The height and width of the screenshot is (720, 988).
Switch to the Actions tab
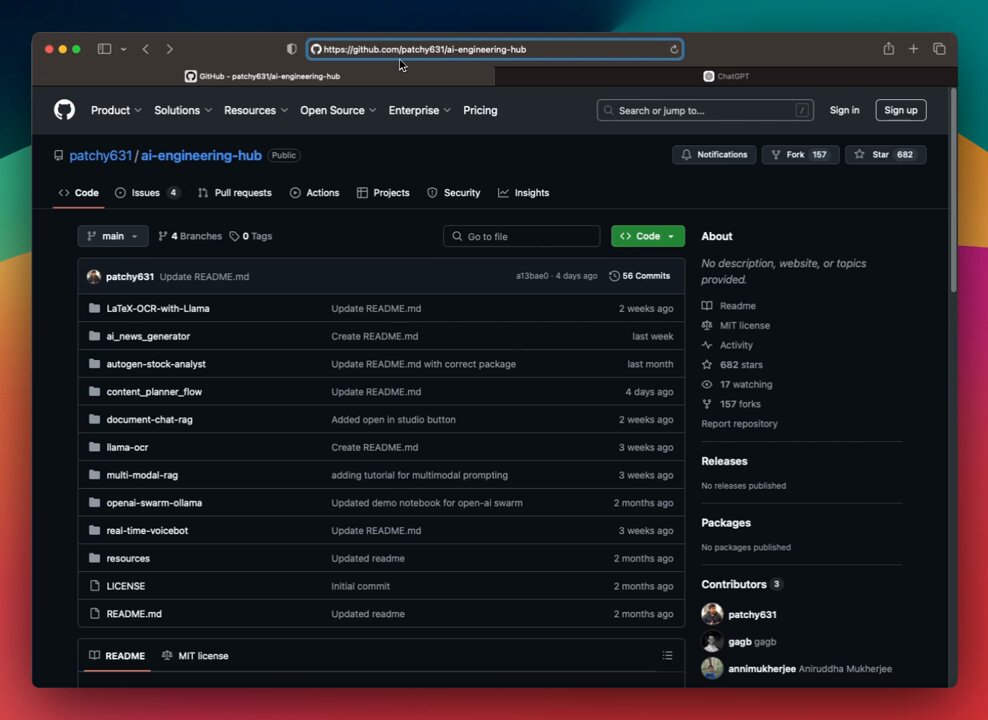pyautogui.click(x=314, y=193)
